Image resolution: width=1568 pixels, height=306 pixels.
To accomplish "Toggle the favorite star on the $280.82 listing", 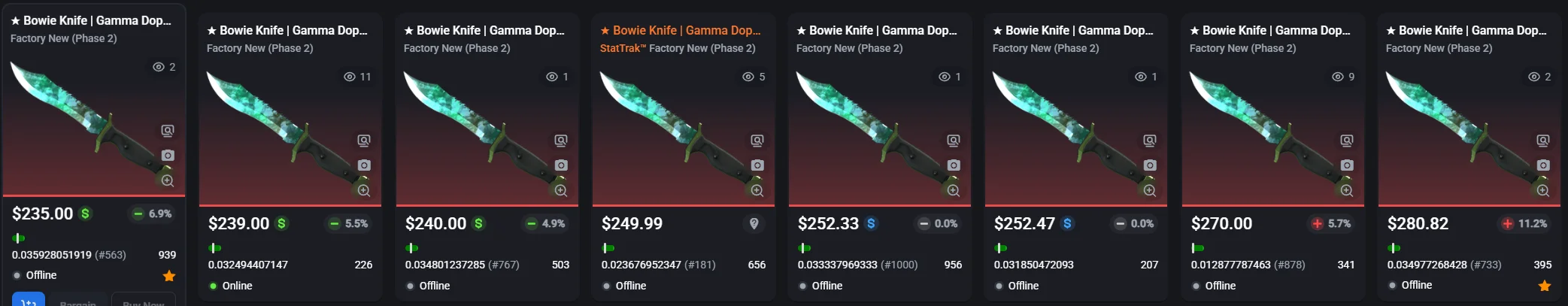I will [1545, 286].
